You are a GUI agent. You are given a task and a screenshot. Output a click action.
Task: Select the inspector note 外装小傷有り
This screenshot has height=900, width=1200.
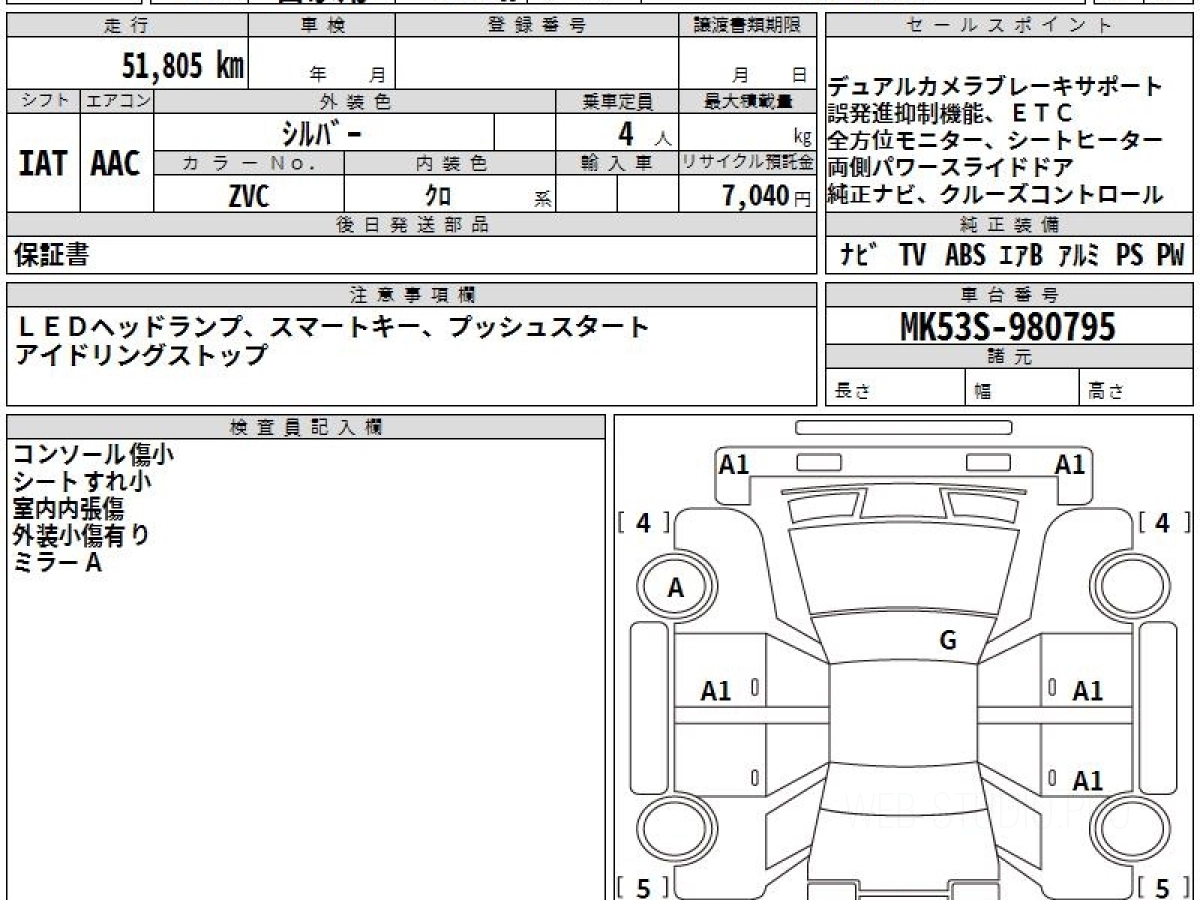[81, 536]
